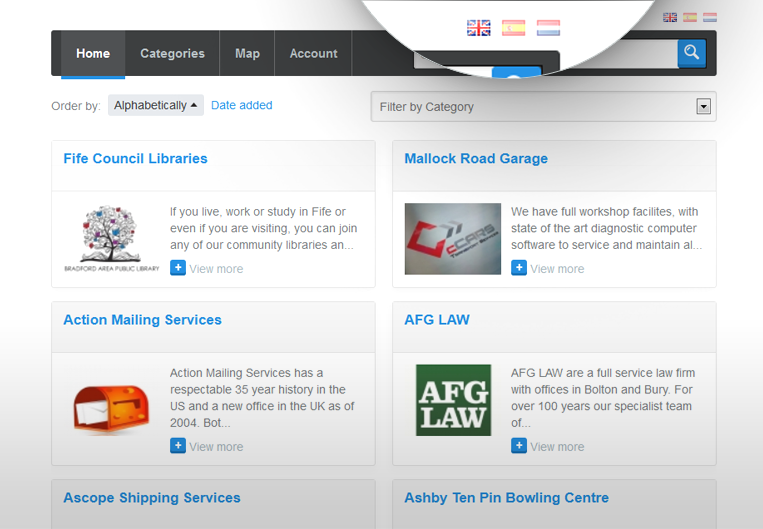Click the 'Order by:' label

pos(76,106)
